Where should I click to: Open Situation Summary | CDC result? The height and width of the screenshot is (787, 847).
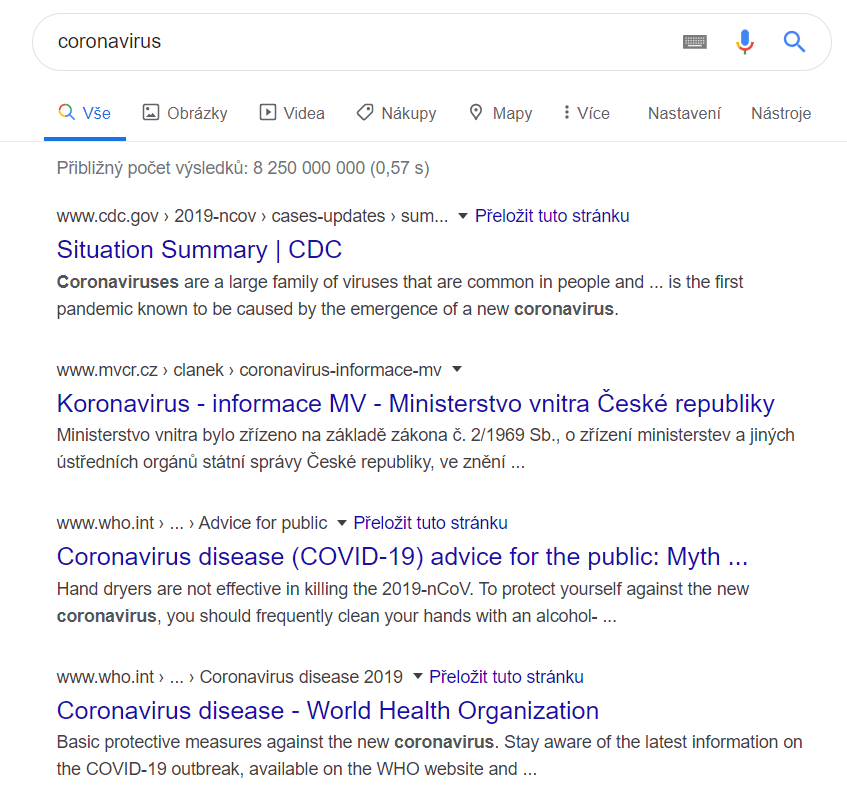(x=199, y=250)
